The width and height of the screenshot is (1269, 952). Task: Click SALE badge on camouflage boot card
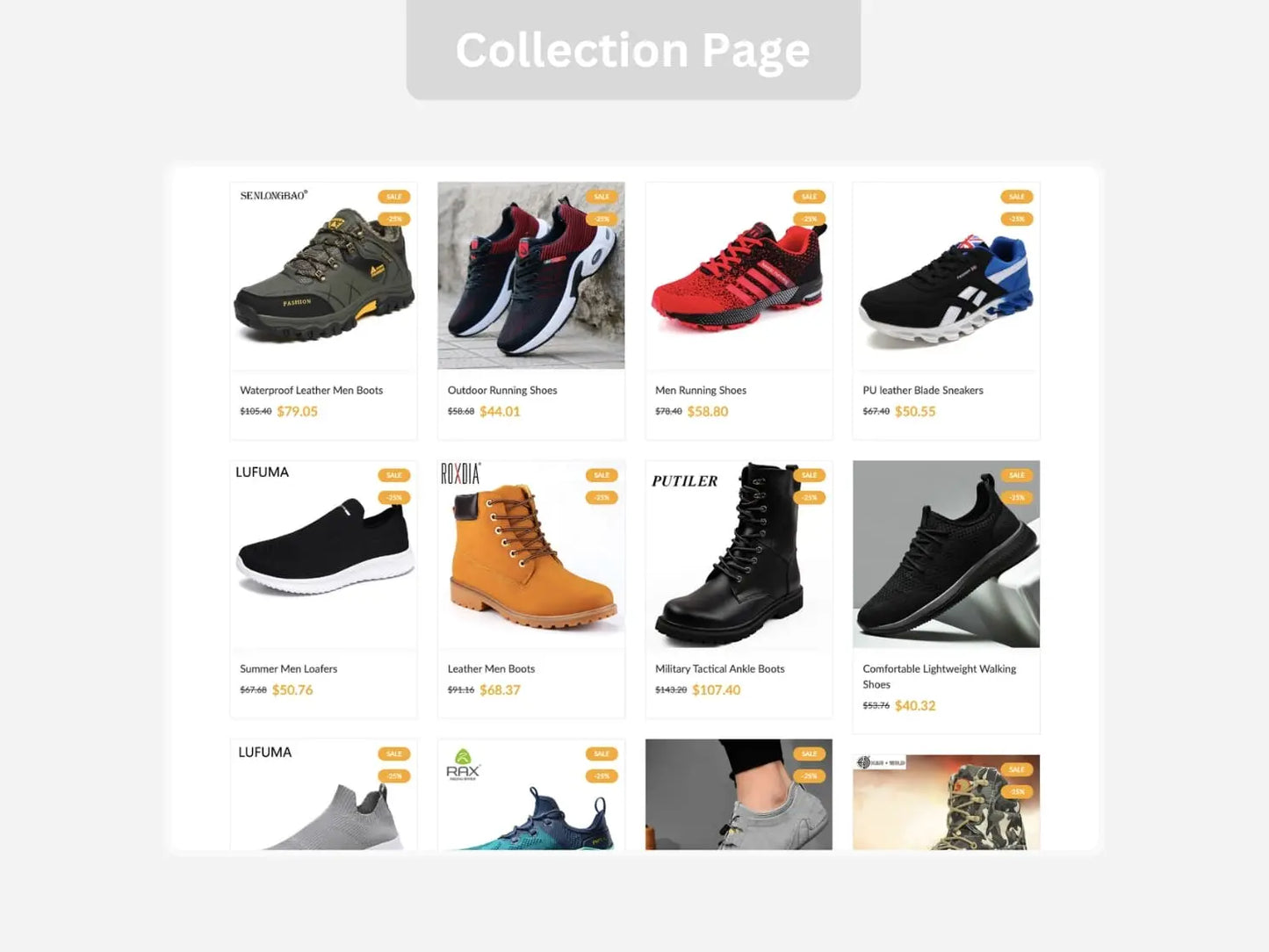(x=1017, y=769)
